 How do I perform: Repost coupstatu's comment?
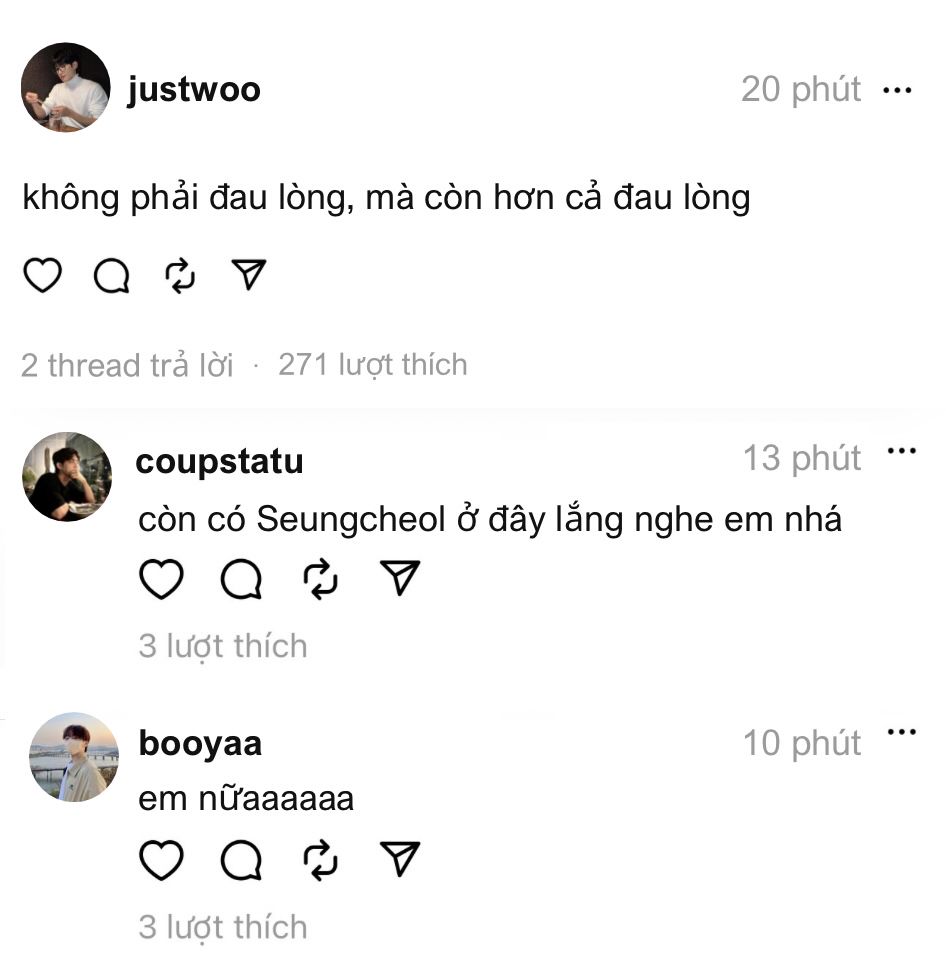[321, 579]
